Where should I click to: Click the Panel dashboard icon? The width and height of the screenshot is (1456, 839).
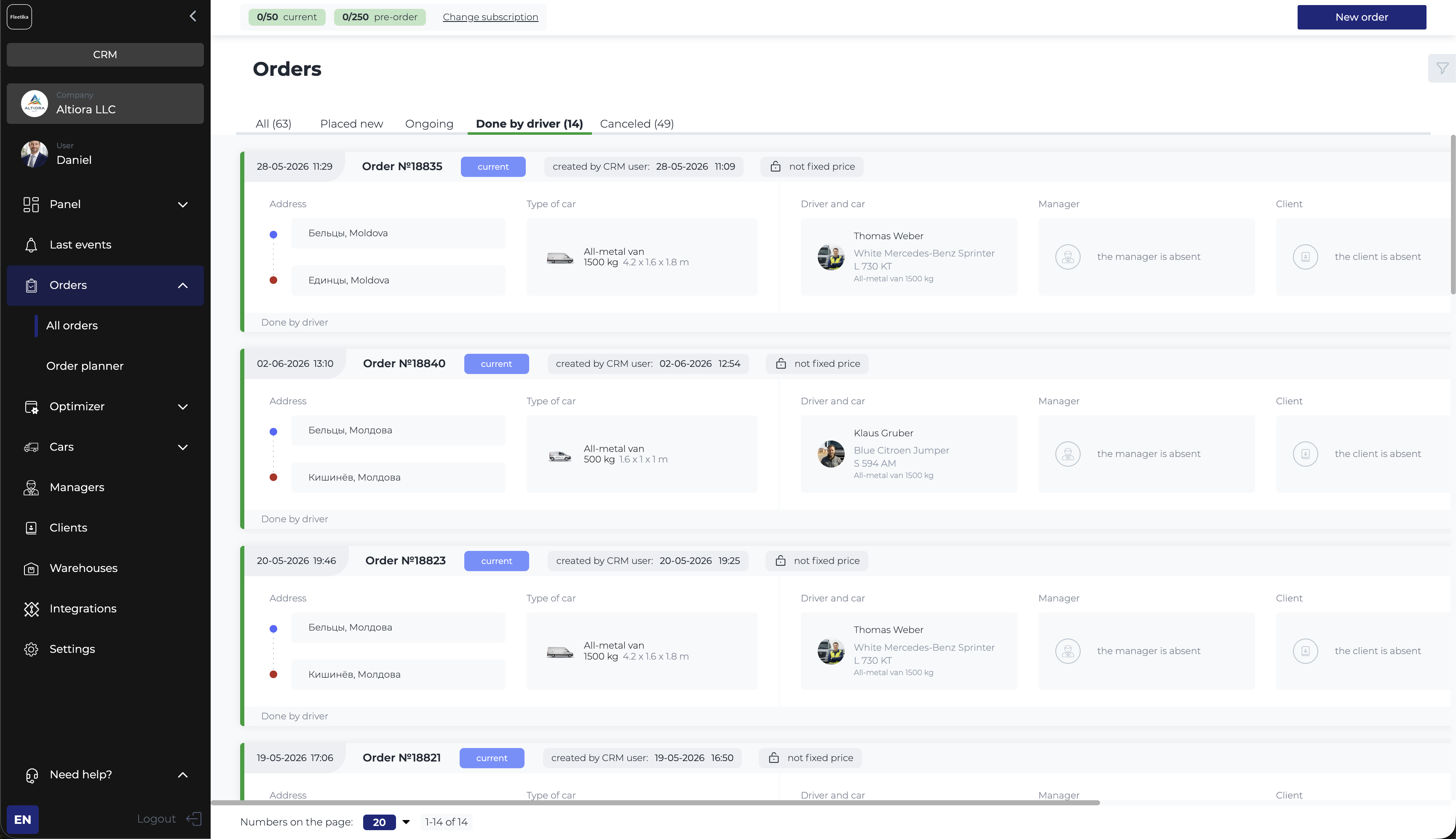coord(31,205)
